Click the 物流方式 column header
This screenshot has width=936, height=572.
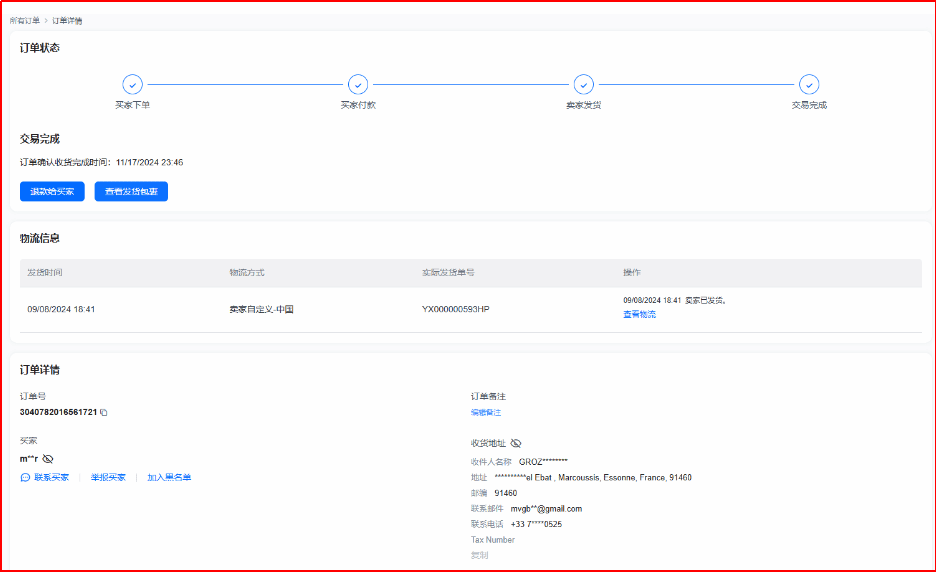point(246,273)
